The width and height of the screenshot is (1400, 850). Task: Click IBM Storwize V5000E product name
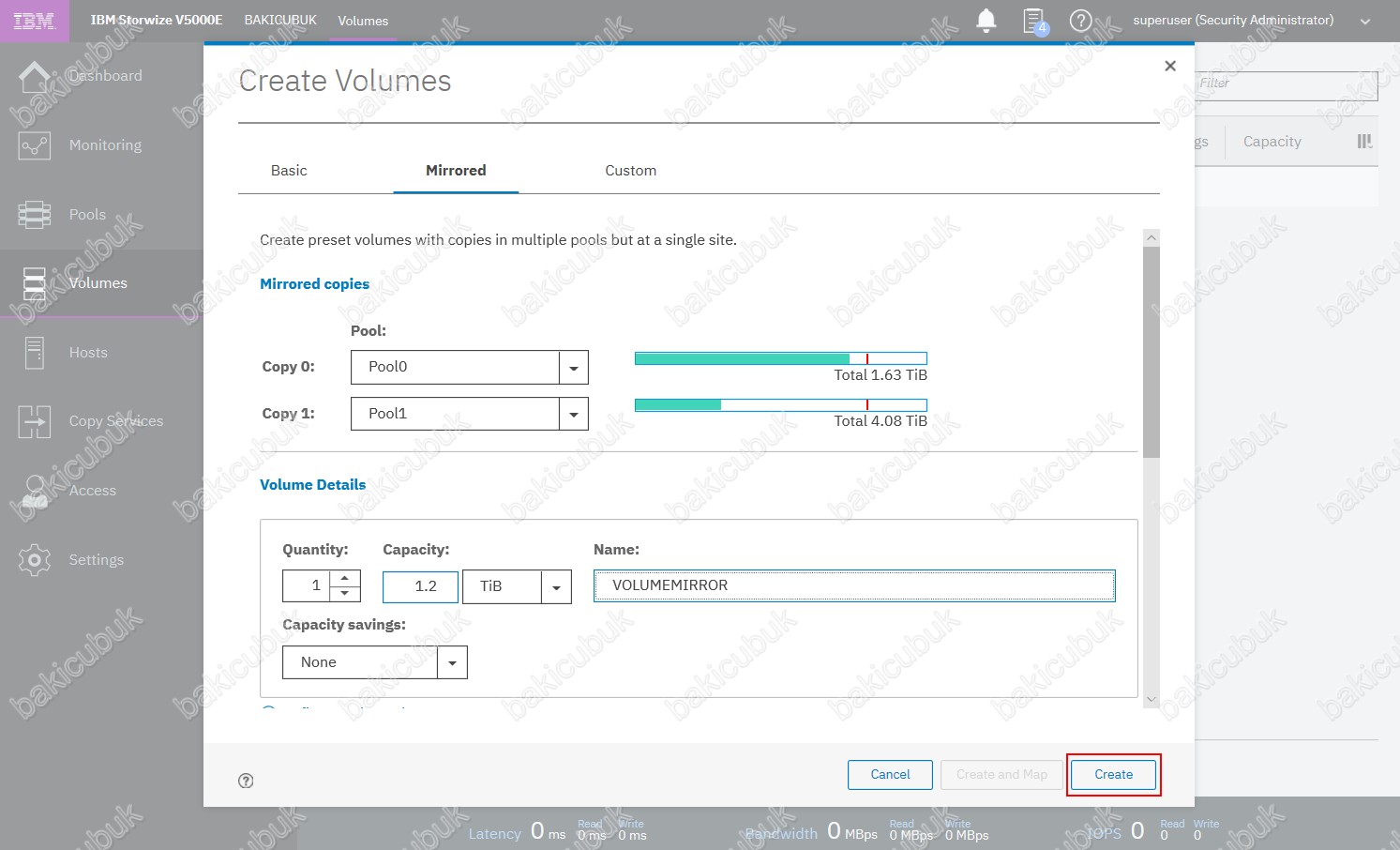coord(157,20)
